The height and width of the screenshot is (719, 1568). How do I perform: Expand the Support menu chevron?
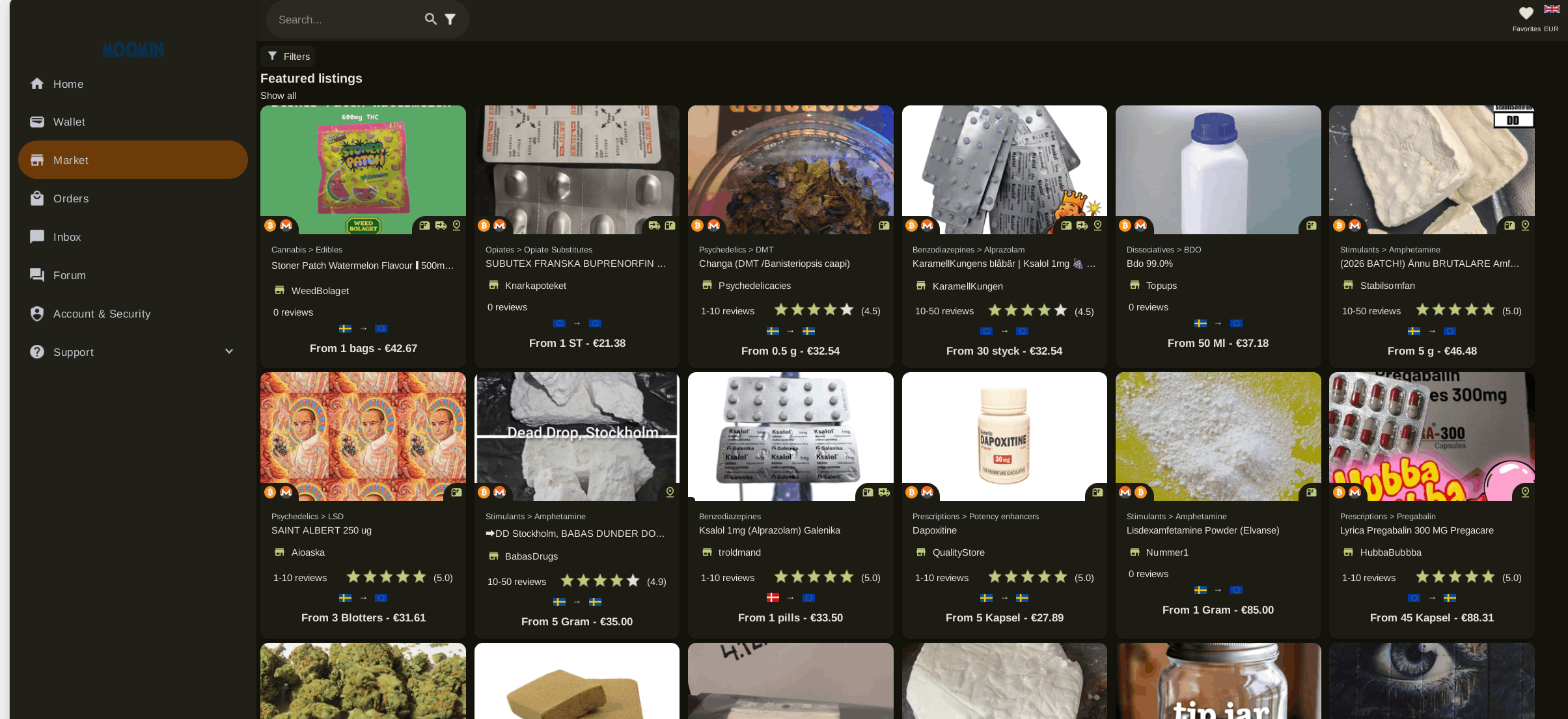click(229, 351)
